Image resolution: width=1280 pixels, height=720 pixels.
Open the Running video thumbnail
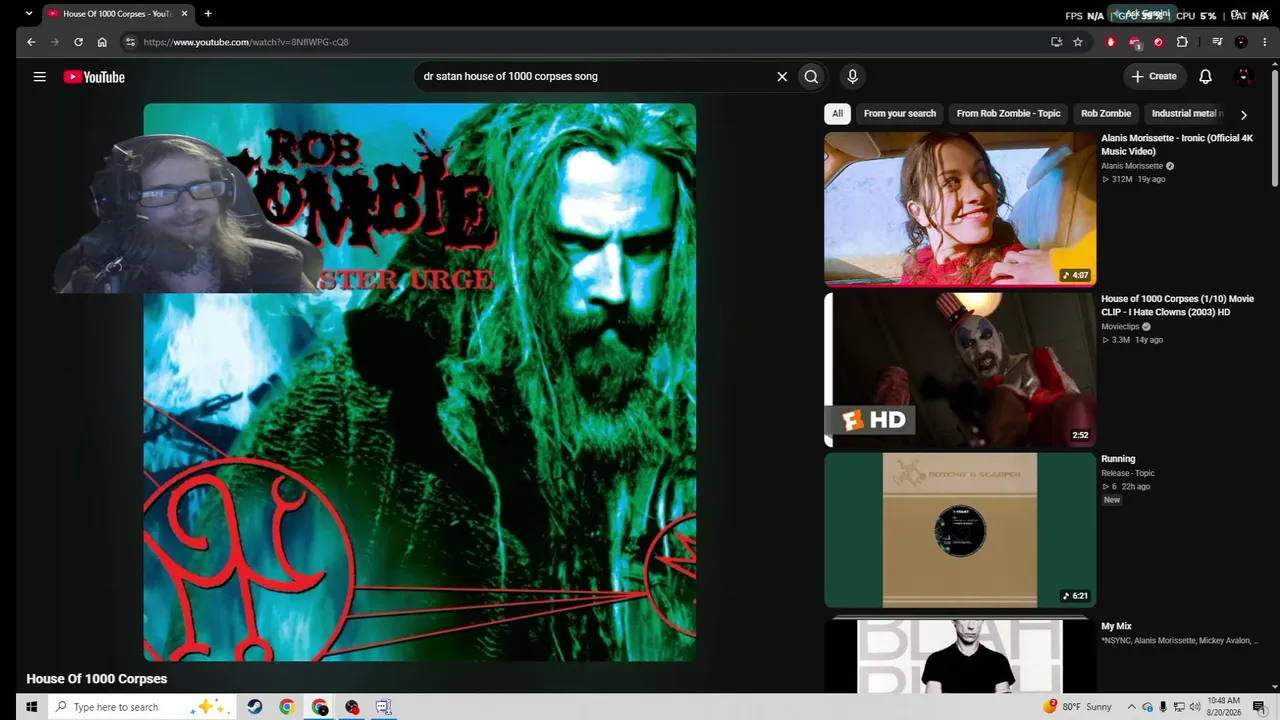click(960, 530)
